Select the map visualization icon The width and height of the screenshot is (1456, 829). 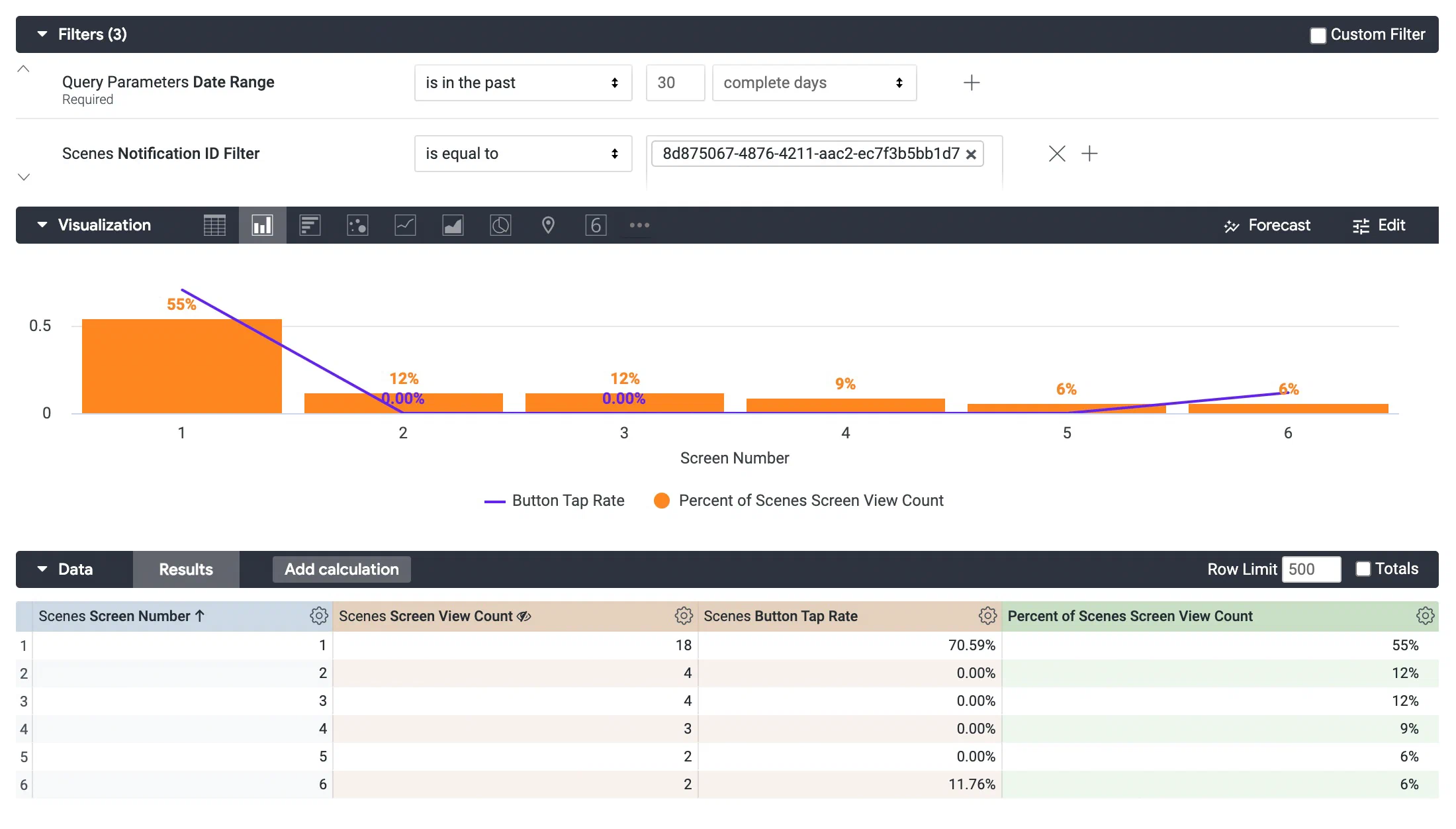548,225
